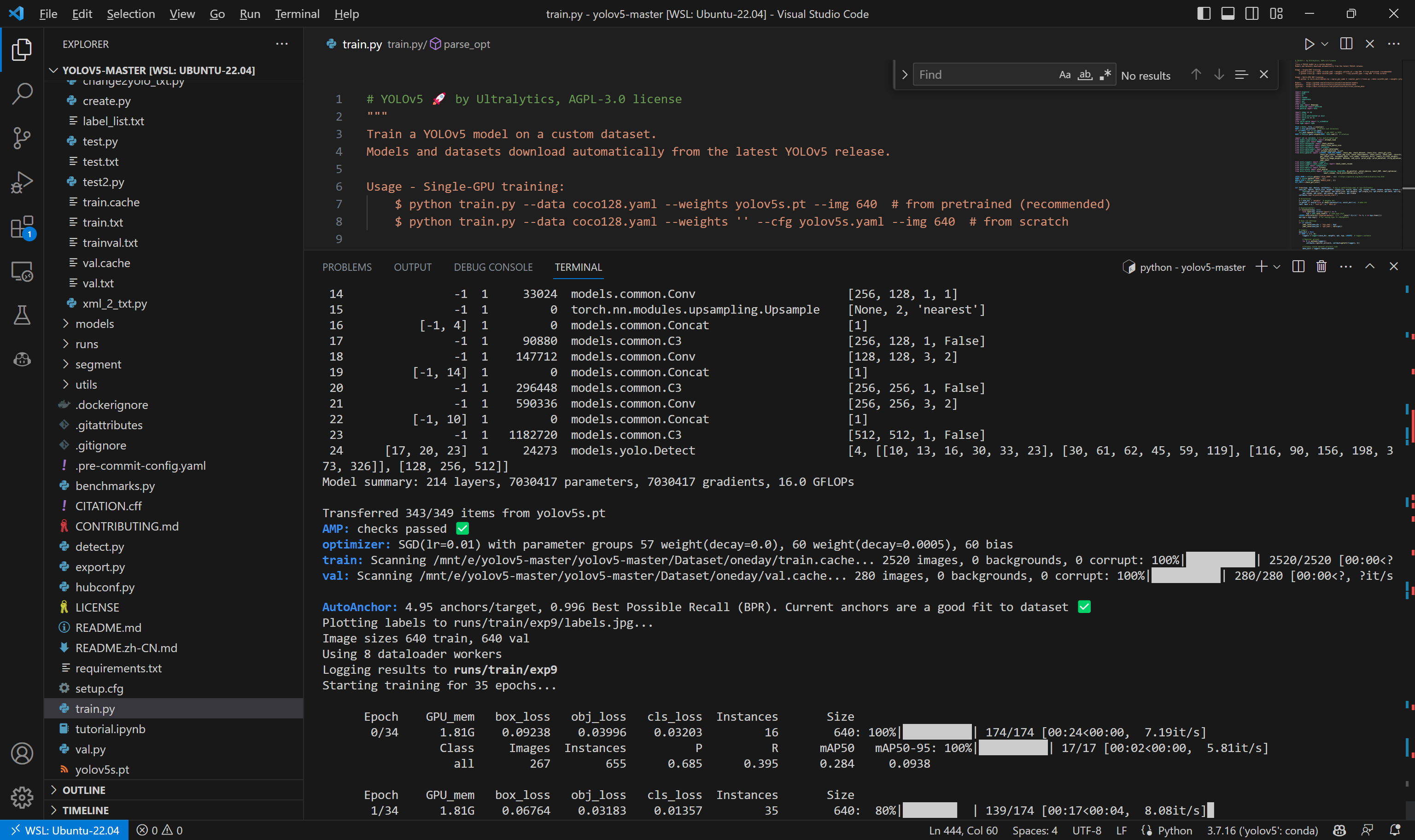Image resolution: width=1415 pixels, height=840 pixels.
Task: Select interpreter 3.7.16 yolov5 conda
Action: click(1263, 830)
